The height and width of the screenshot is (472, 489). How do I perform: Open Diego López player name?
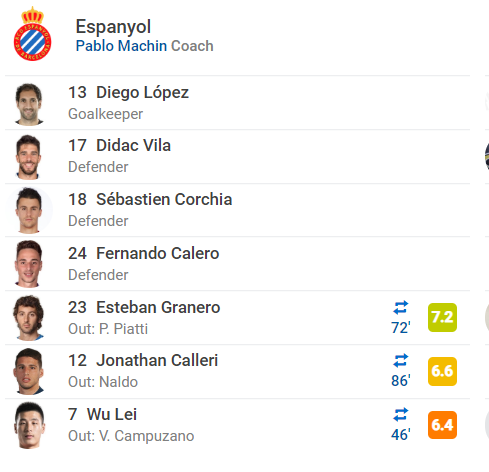(142, 92)
